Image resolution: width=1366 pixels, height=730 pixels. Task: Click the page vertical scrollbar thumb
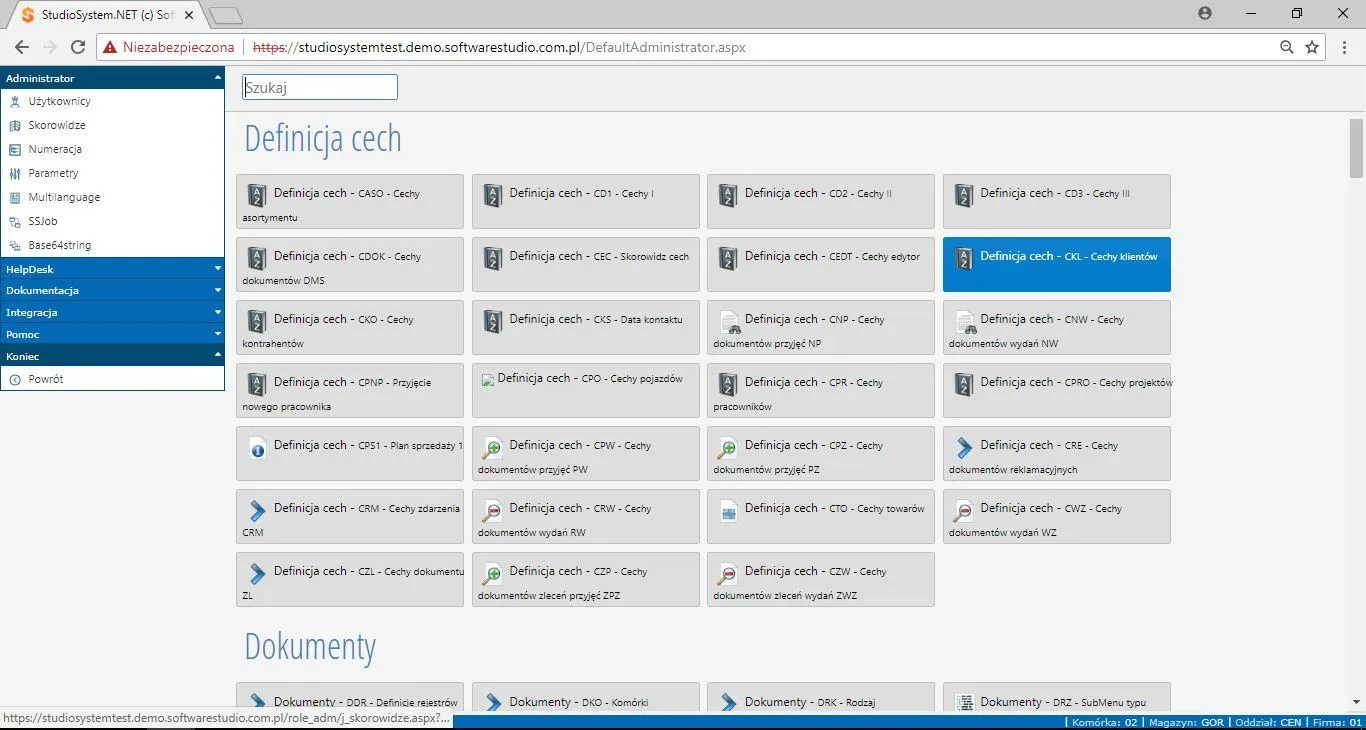pyautogui.click(x=1356, y=147)
